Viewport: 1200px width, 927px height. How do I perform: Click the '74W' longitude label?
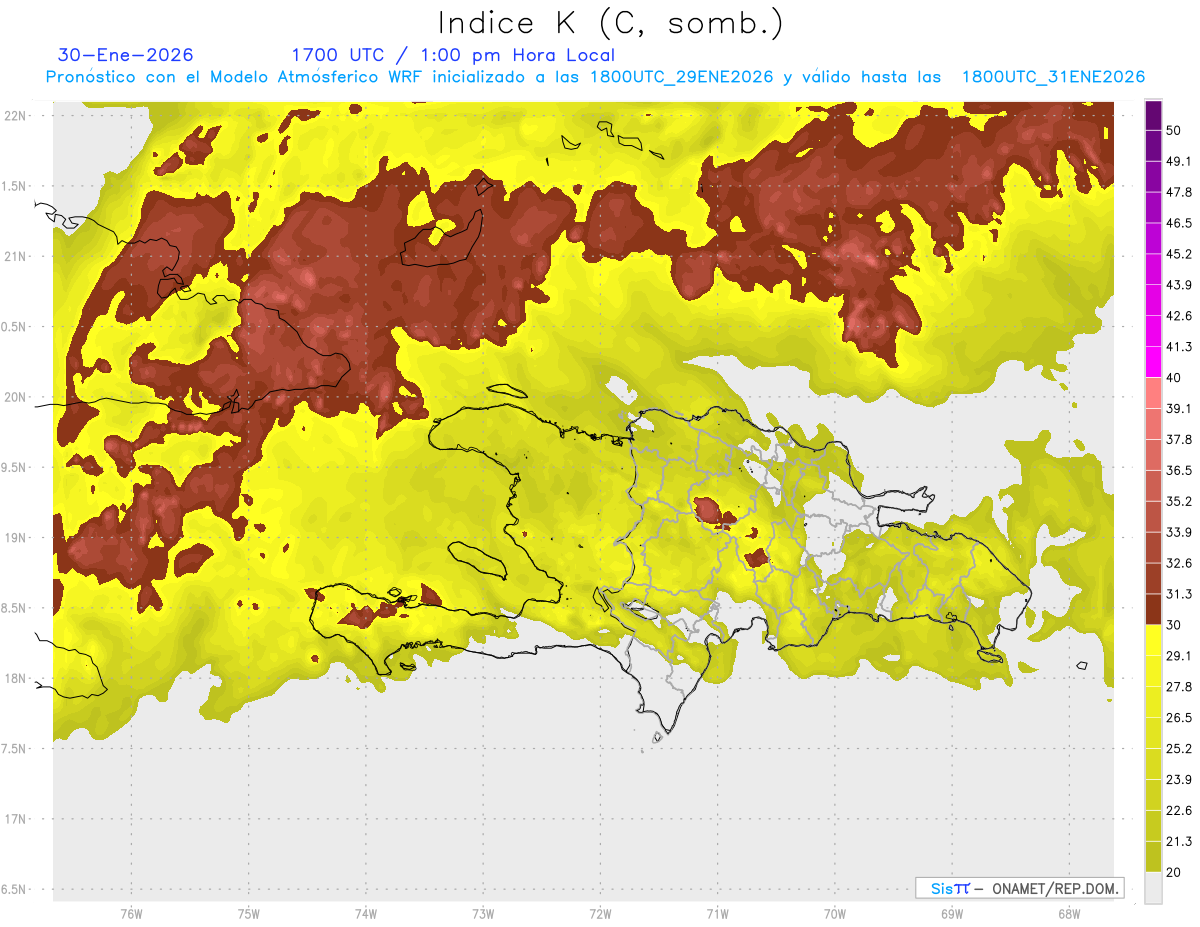pyautogui.click(x=365, y=914)
